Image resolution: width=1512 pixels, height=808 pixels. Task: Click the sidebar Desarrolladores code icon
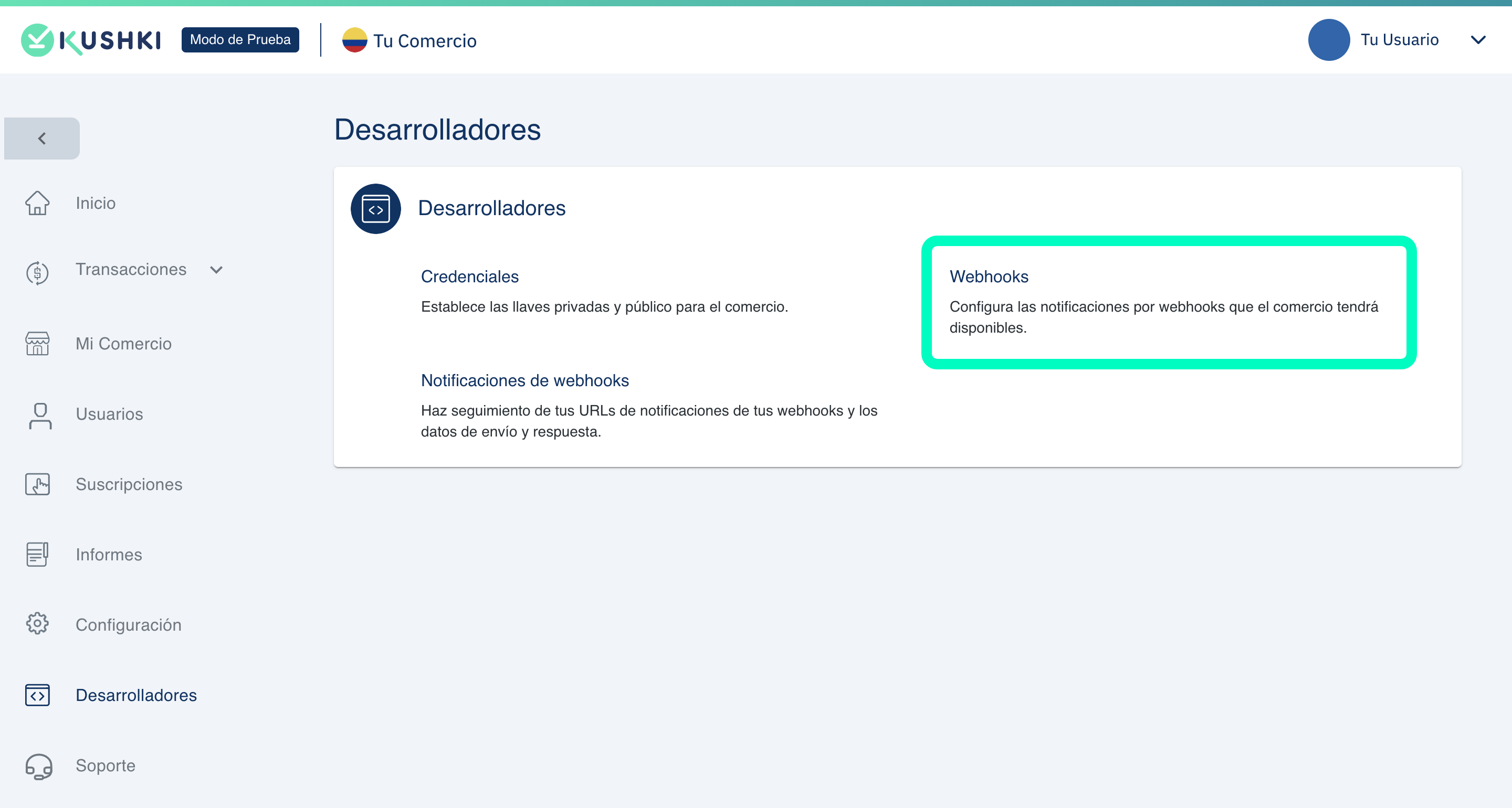tap(37, 695)
